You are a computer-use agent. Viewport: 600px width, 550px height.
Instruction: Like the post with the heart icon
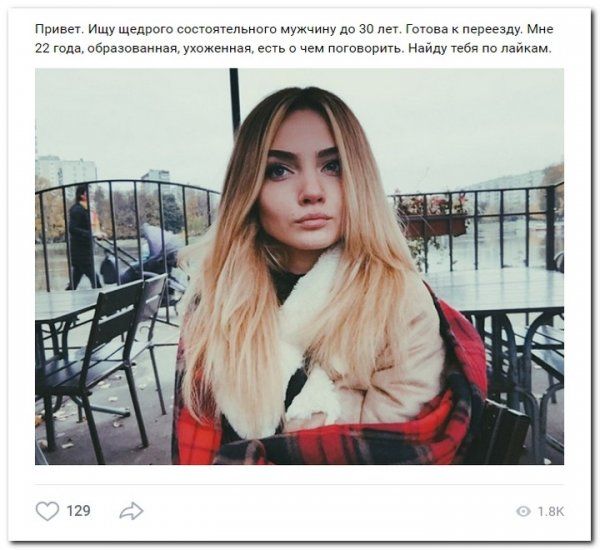[x=47, y=511]
